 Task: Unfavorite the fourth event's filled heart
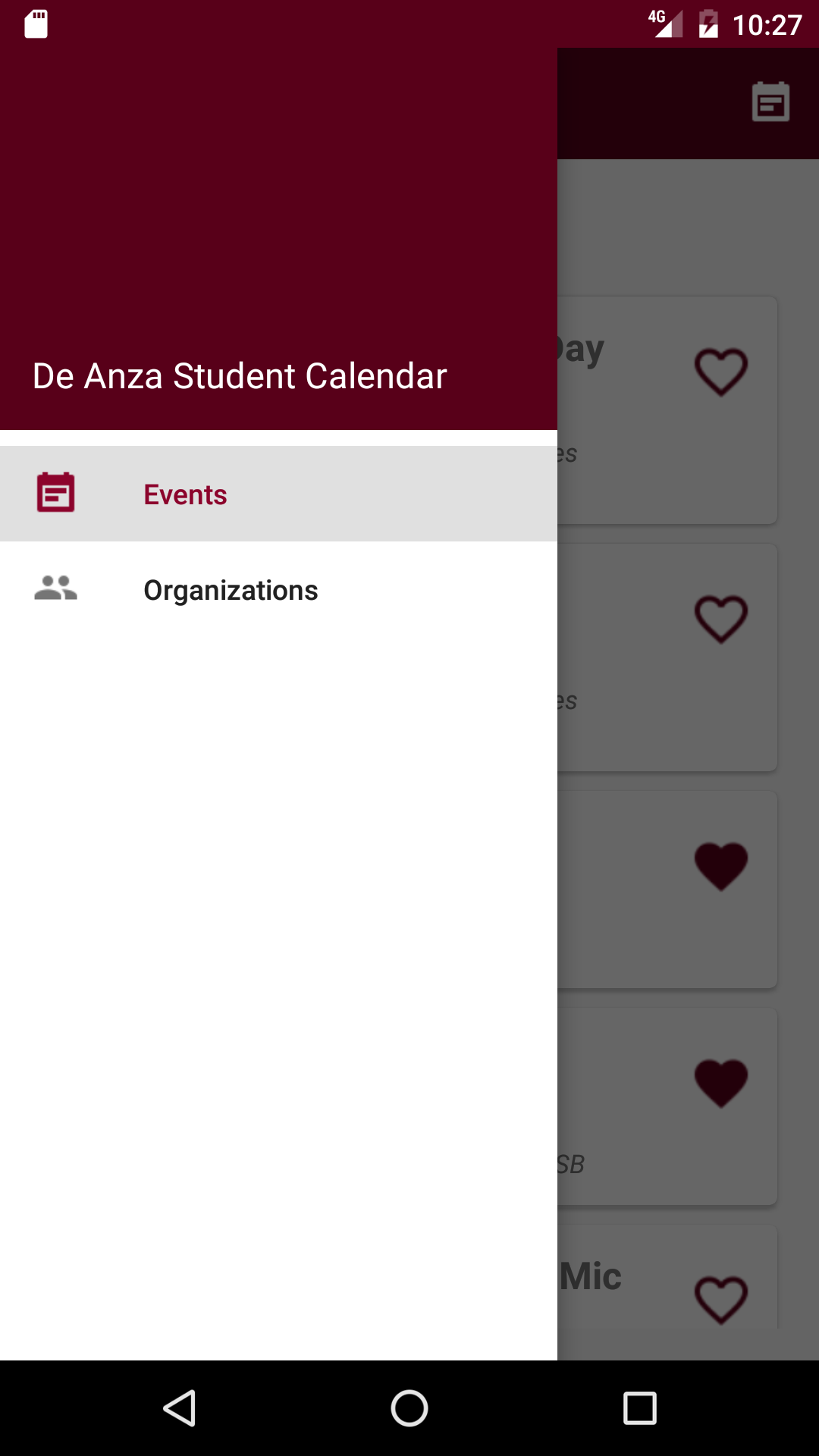pos(721,1082)
